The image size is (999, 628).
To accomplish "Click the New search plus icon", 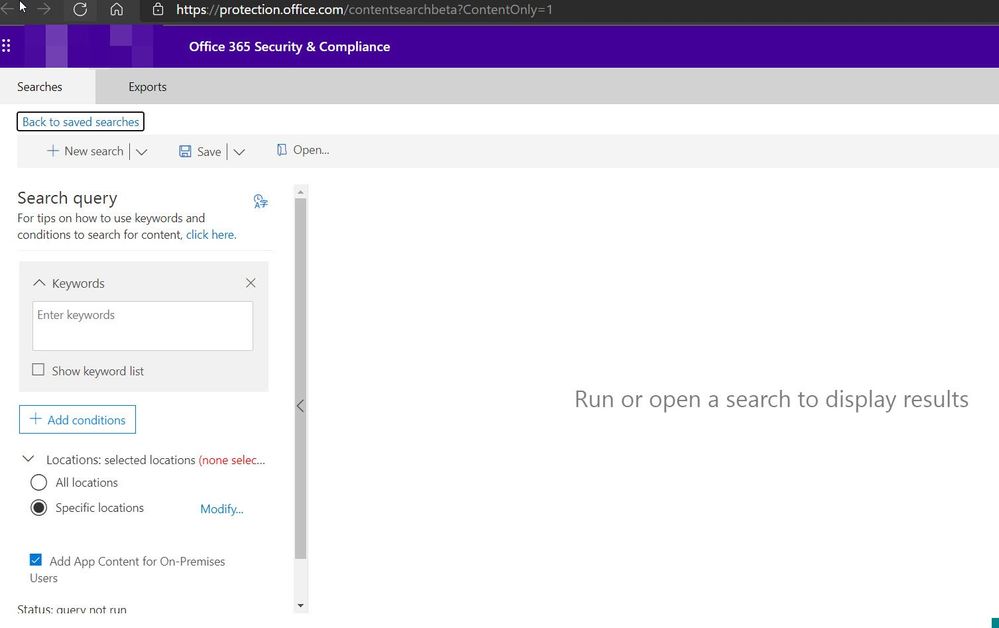I will 53,151.
